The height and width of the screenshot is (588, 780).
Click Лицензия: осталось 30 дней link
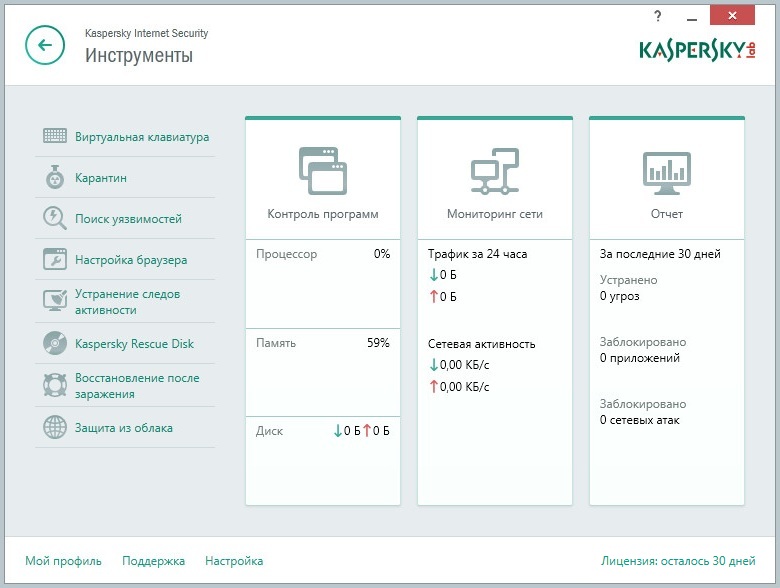tap(678, 561)
